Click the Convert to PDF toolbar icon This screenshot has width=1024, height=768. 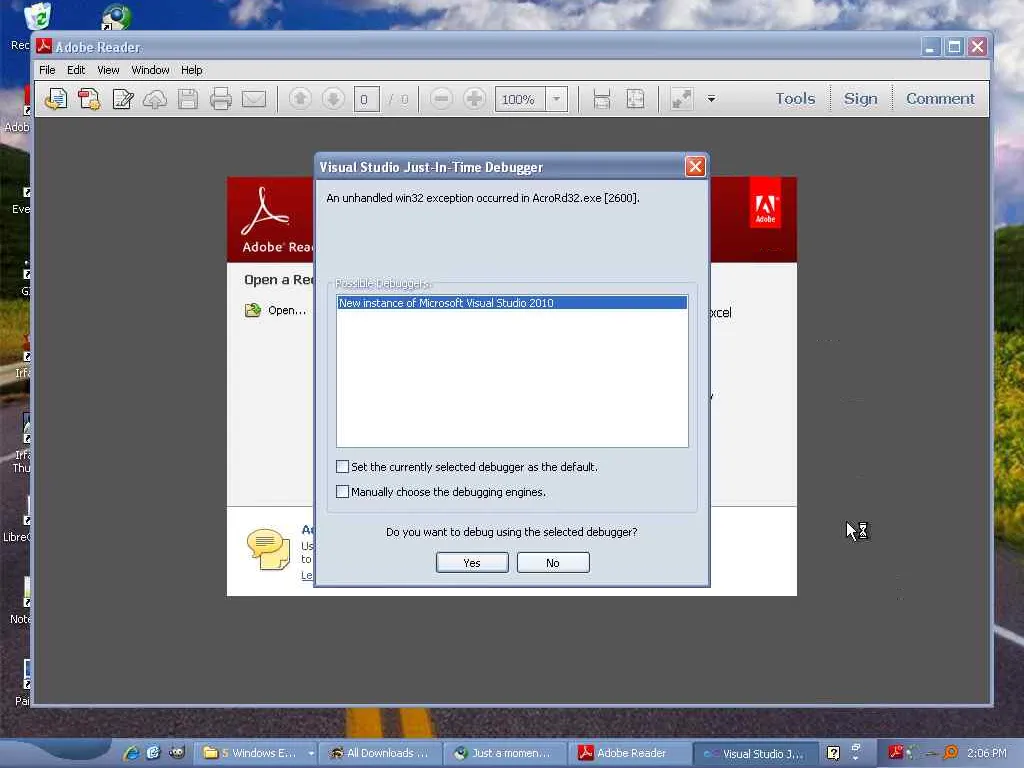click(x=89, y=99)
